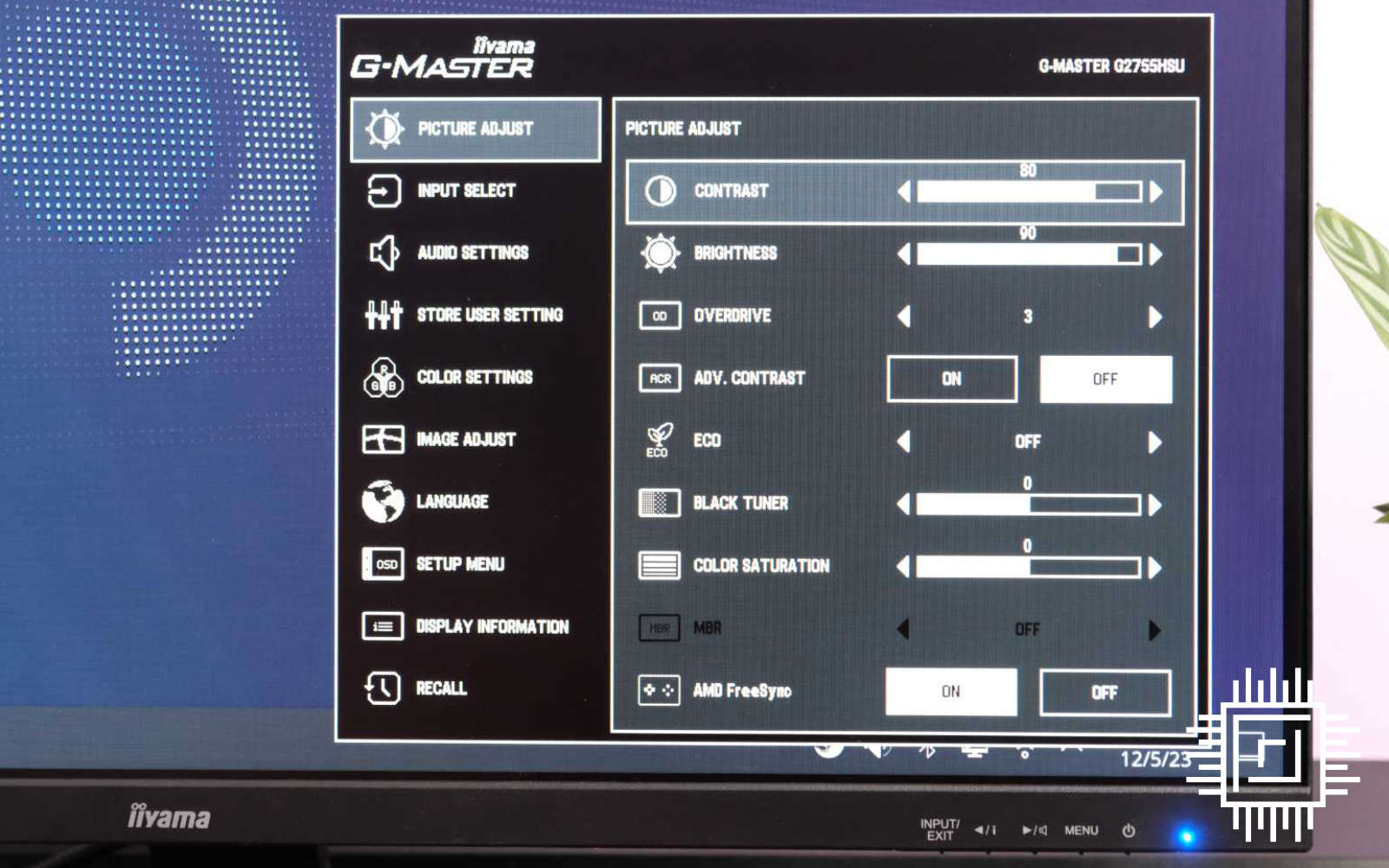This screenshot has width=1389, height=868.
Task: Click the PICTURE ADJUST panel heading
Action: coord(683,128)
